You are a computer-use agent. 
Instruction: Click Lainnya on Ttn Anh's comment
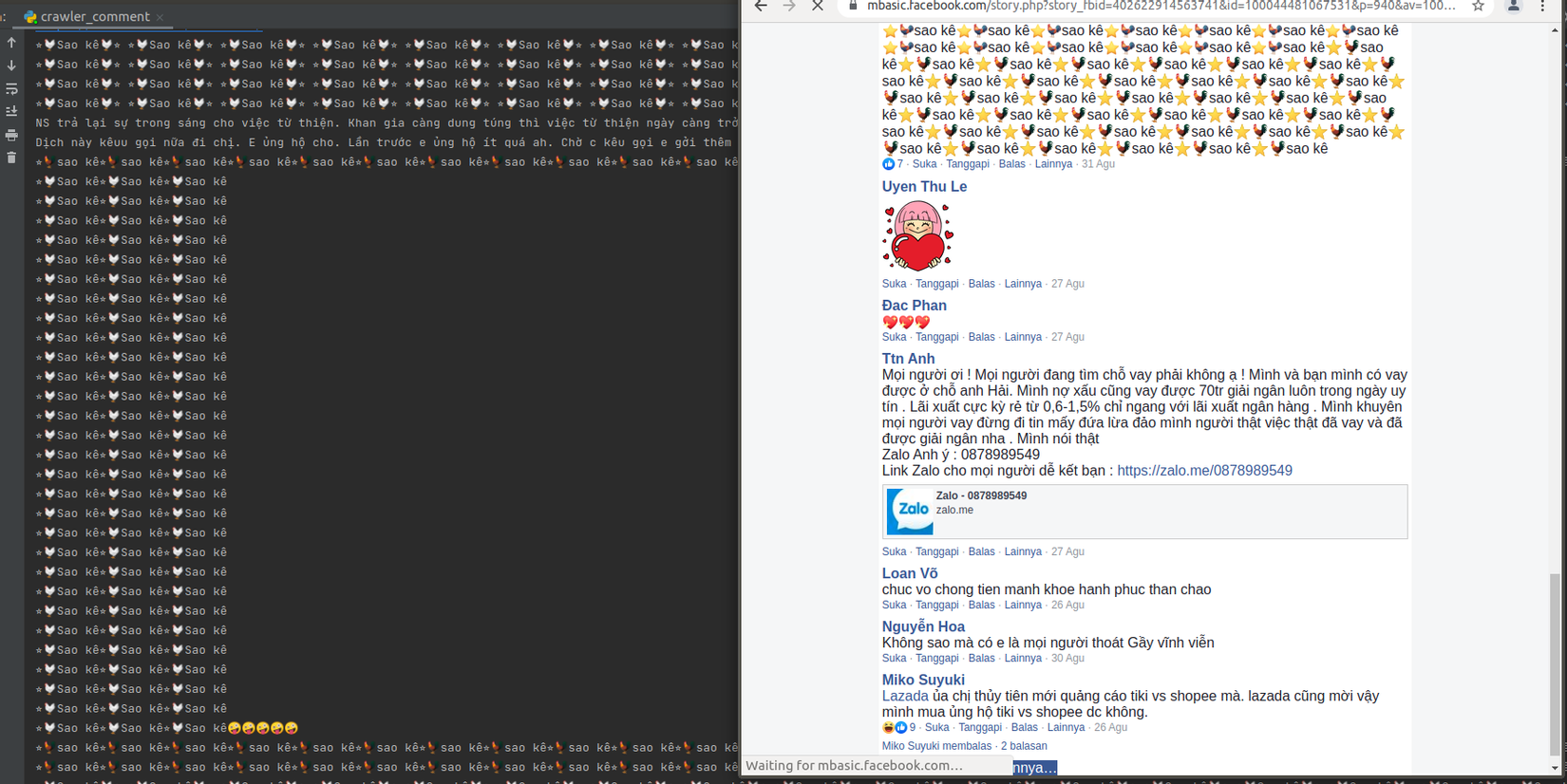tap(1023, 551)
